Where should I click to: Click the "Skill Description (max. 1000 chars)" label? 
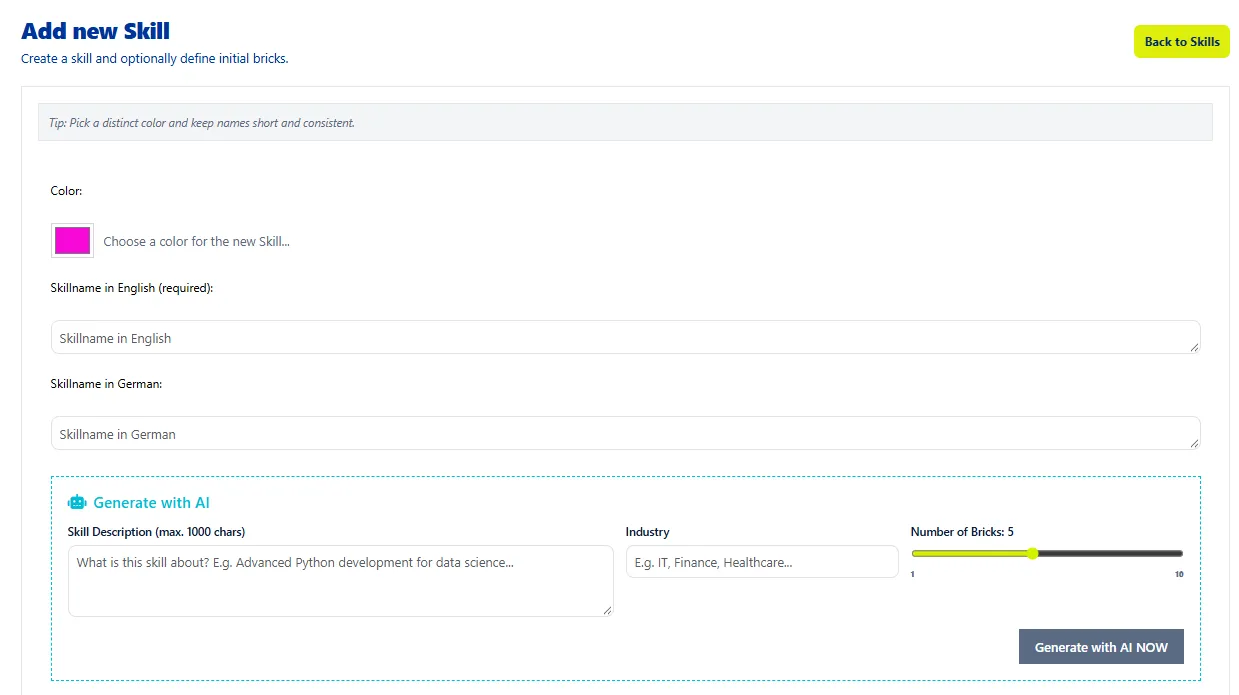(156, 532)
